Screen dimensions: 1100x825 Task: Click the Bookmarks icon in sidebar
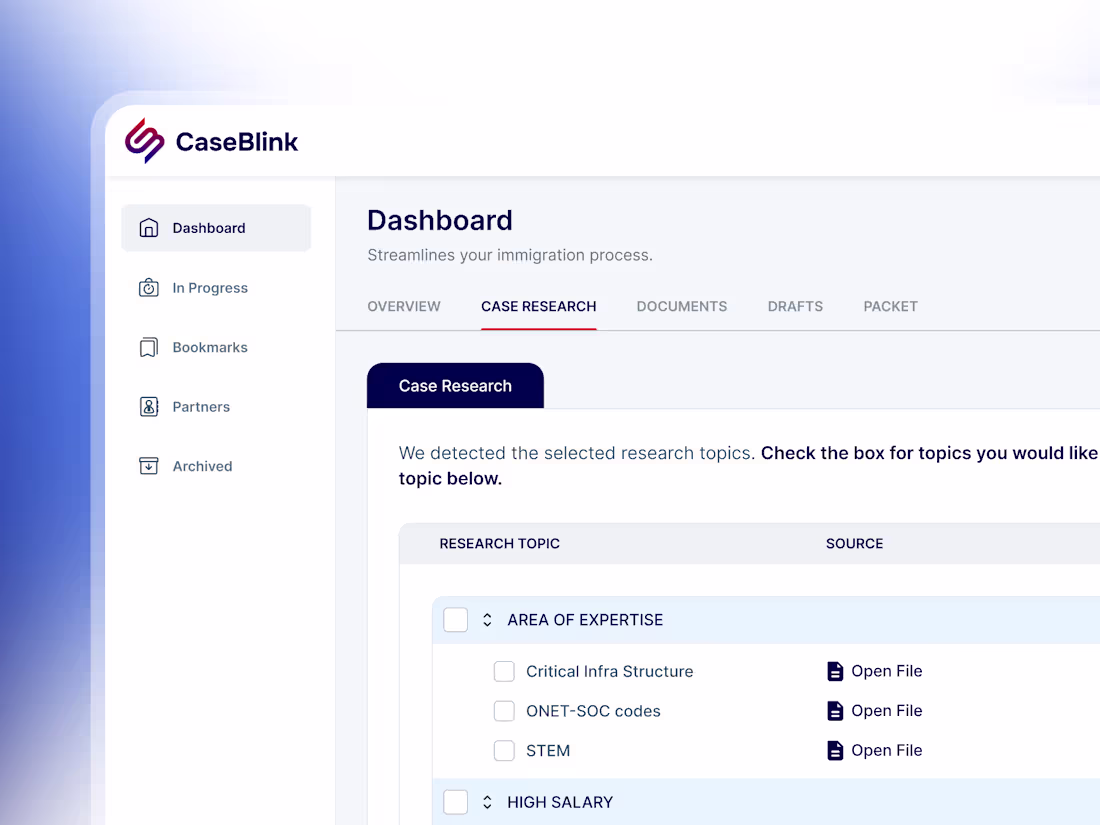(149, 347)
